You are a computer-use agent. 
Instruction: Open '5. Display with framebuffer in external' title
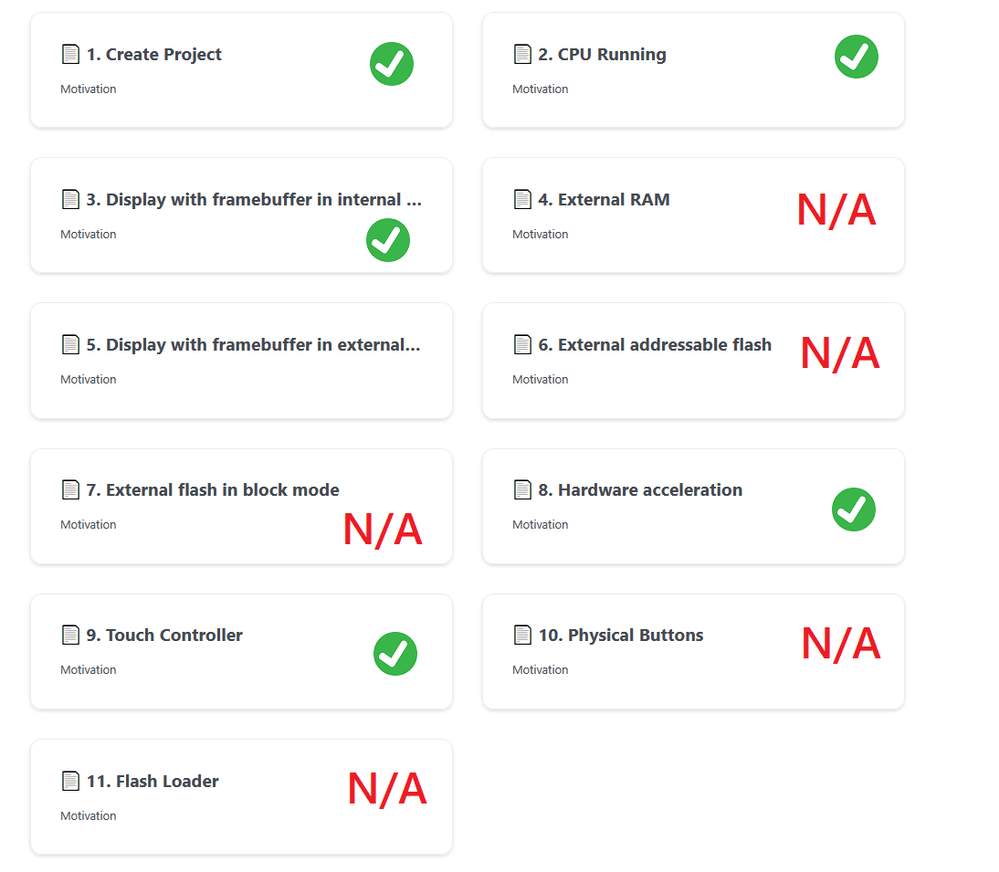[x=253, y=344]
